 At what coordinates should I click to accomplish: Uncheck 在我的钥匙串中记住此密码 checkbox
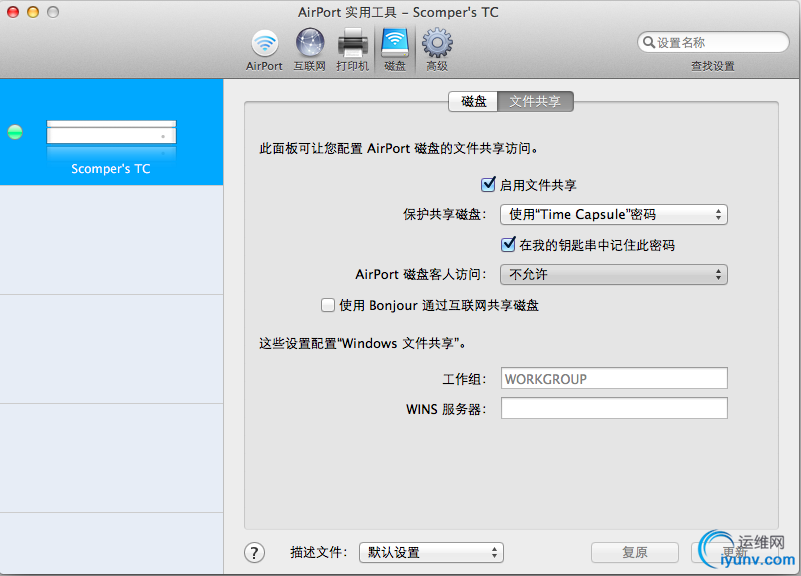pos(508,245)
